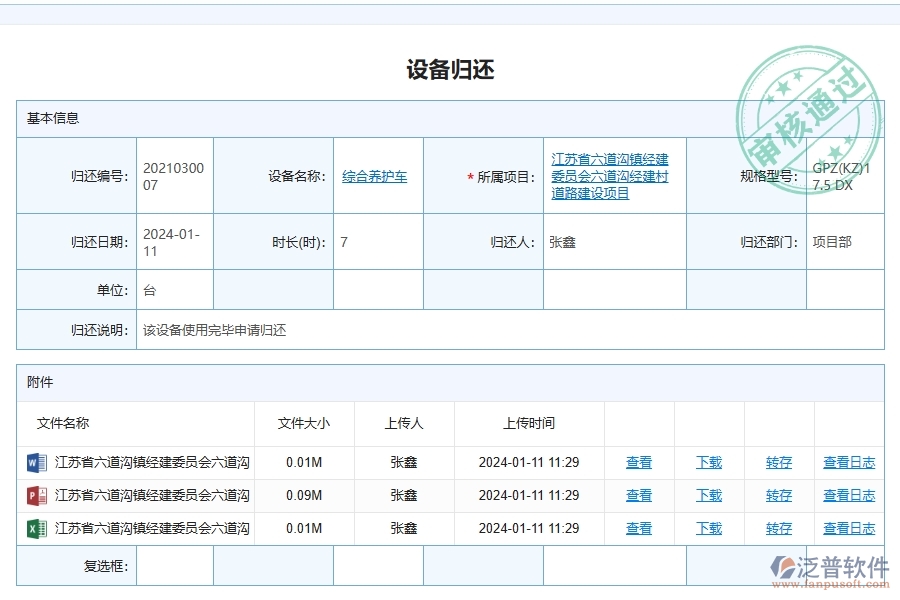Open 查看日志 for the first attachment
Screen dimensions: 900x600
(x=848, y=462)
